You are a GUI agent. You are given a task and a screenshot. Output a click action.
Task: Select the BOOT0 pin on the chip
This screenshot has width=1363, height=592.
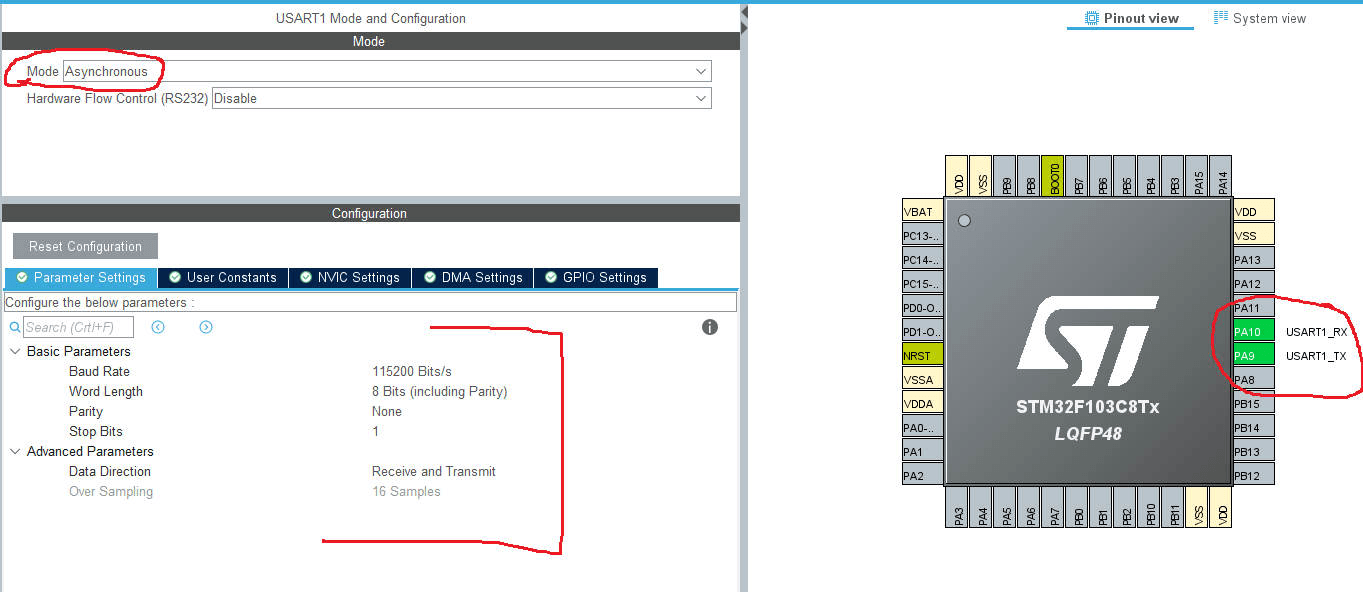[x=1052, y=175]
